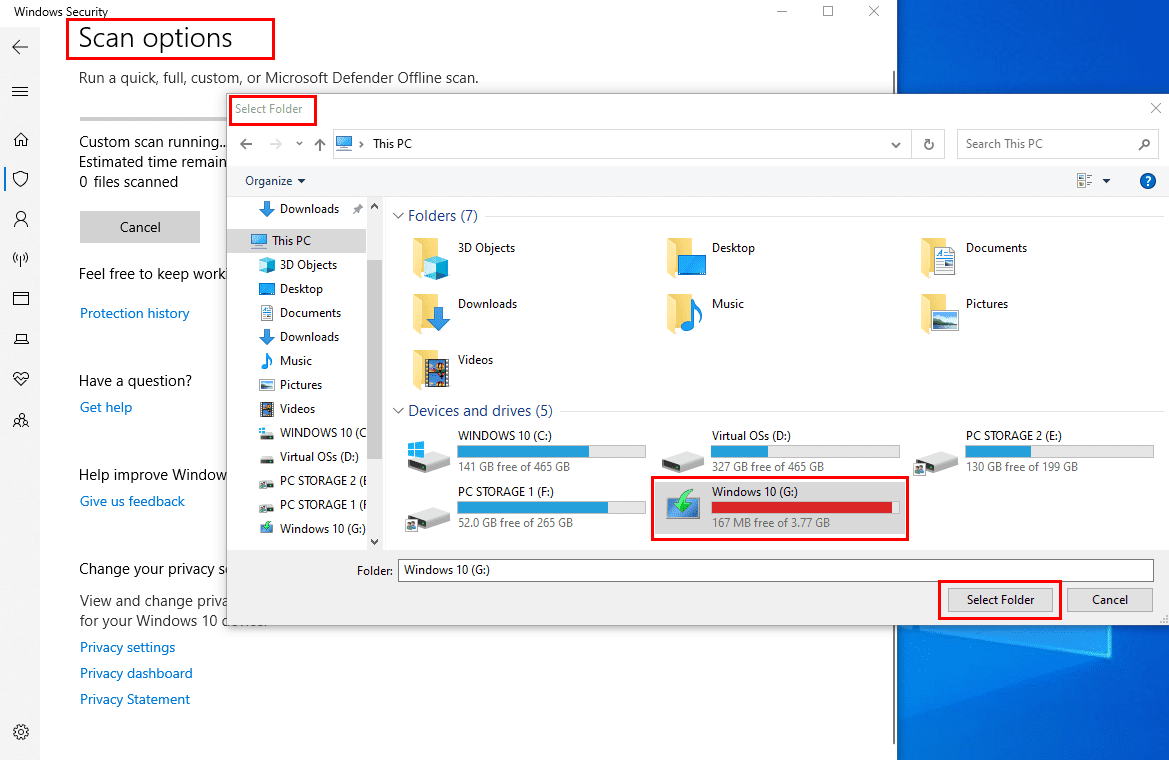Open Account protection person icon
Screen dimensions: 1169x760
(21, 219)
